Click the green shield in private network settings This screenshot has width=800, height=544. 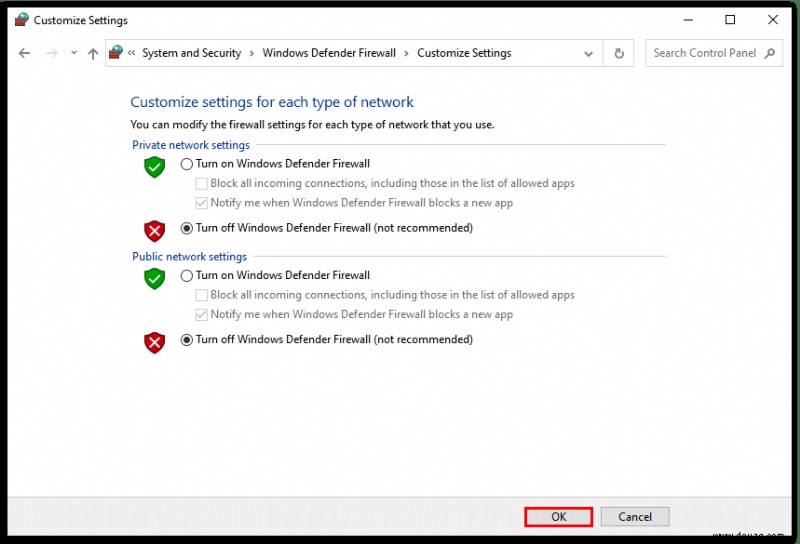[x=154, y=167]
